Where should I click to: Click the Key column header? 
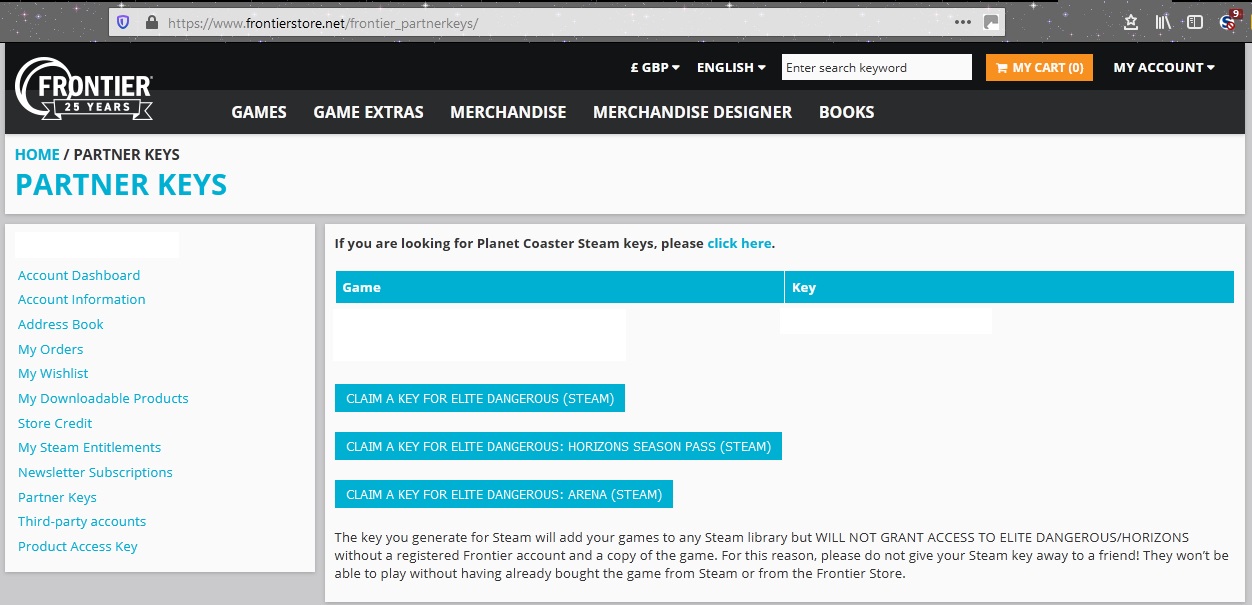[x=1010, y=287]
